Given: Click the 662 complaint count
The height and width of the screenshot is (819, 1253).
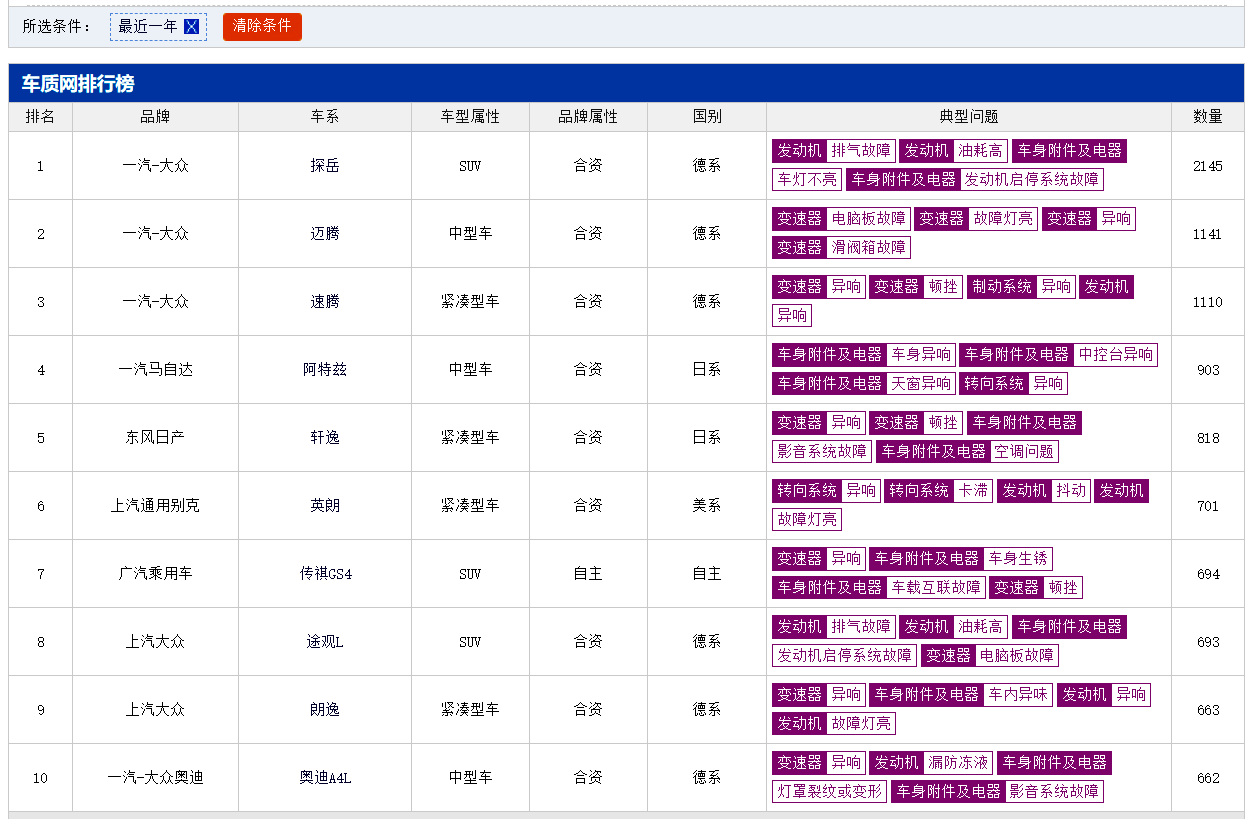Looking at the screenshot, I should tap(1208, 778).
